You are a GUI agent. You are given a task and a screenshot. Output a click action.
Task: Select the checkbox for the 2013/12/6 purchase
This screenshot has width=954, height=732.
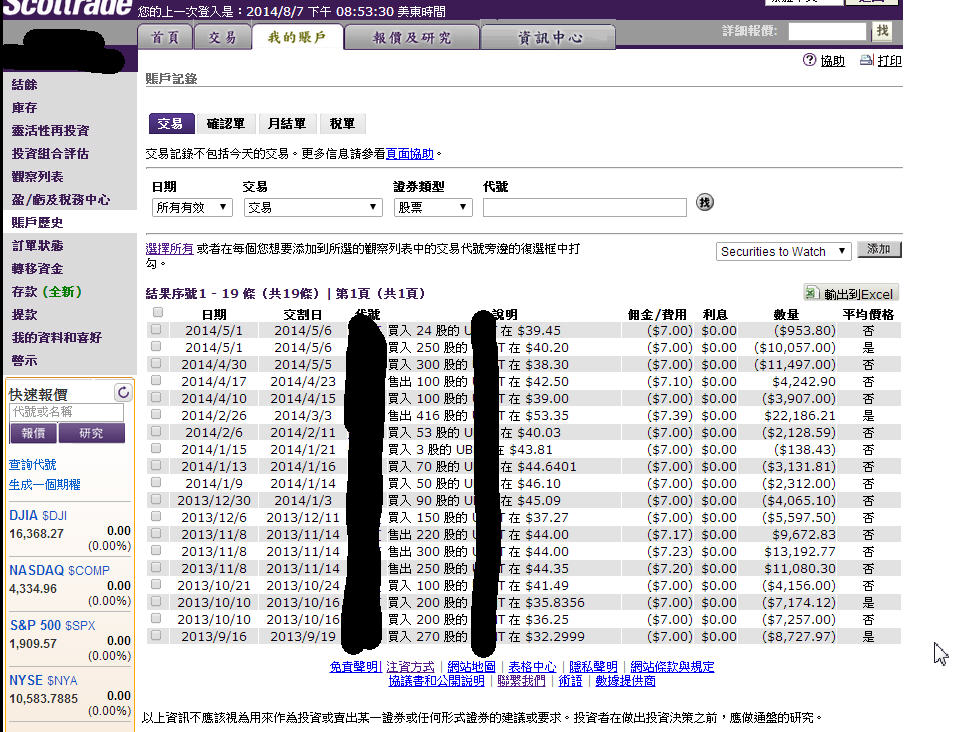[x=156, y=517]
